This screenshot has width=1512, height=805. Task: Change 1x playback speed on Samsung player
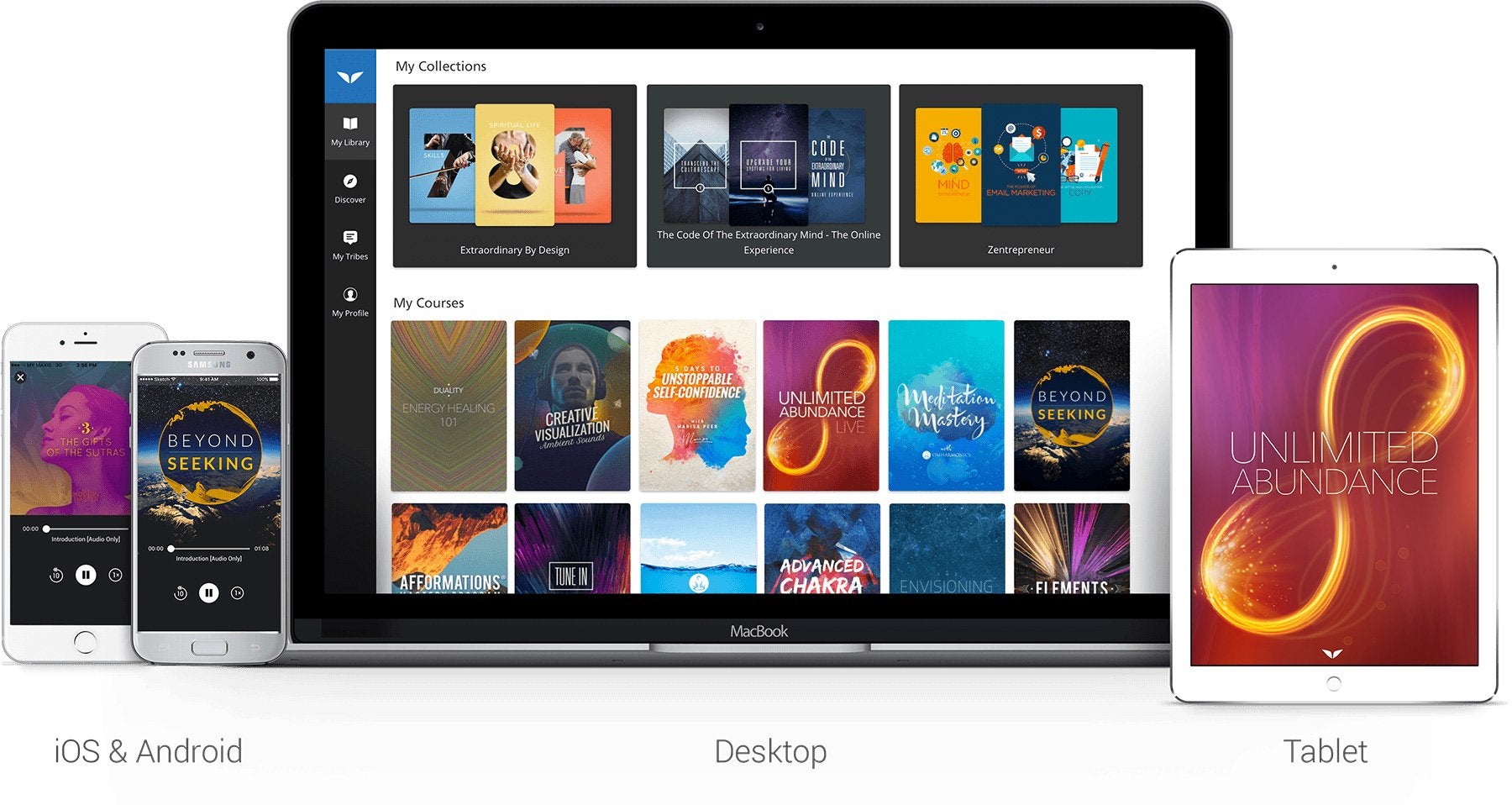click(x=238, y=593)
